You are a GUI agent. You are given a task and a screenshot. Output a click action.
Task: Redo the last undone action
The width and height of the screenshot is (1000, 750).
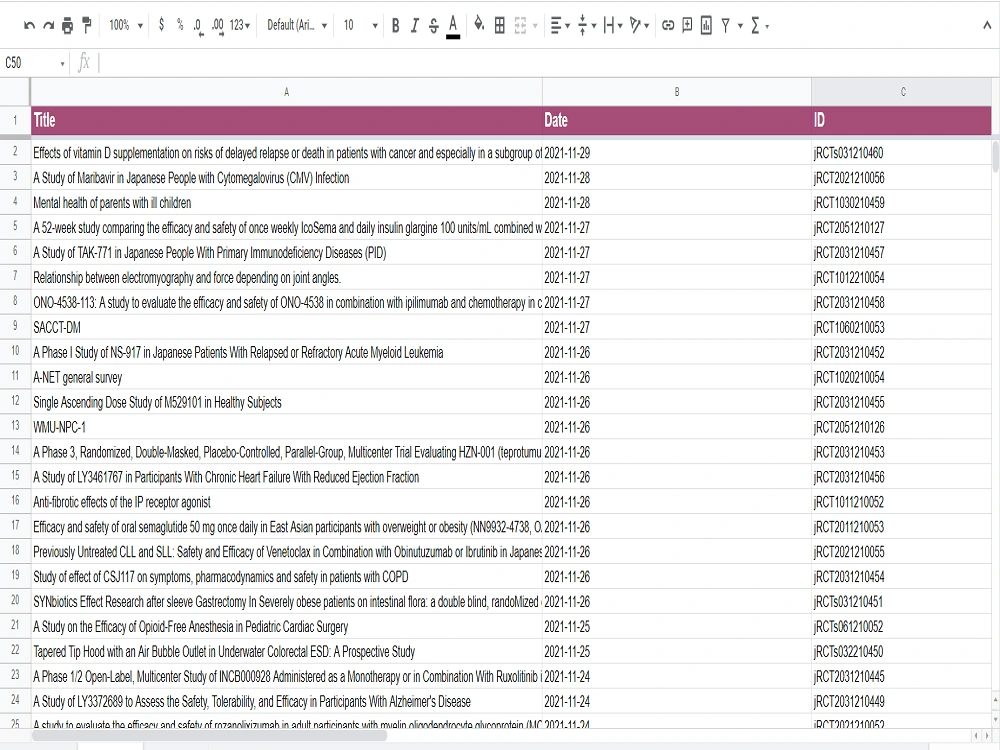click(x=48, y=26)
